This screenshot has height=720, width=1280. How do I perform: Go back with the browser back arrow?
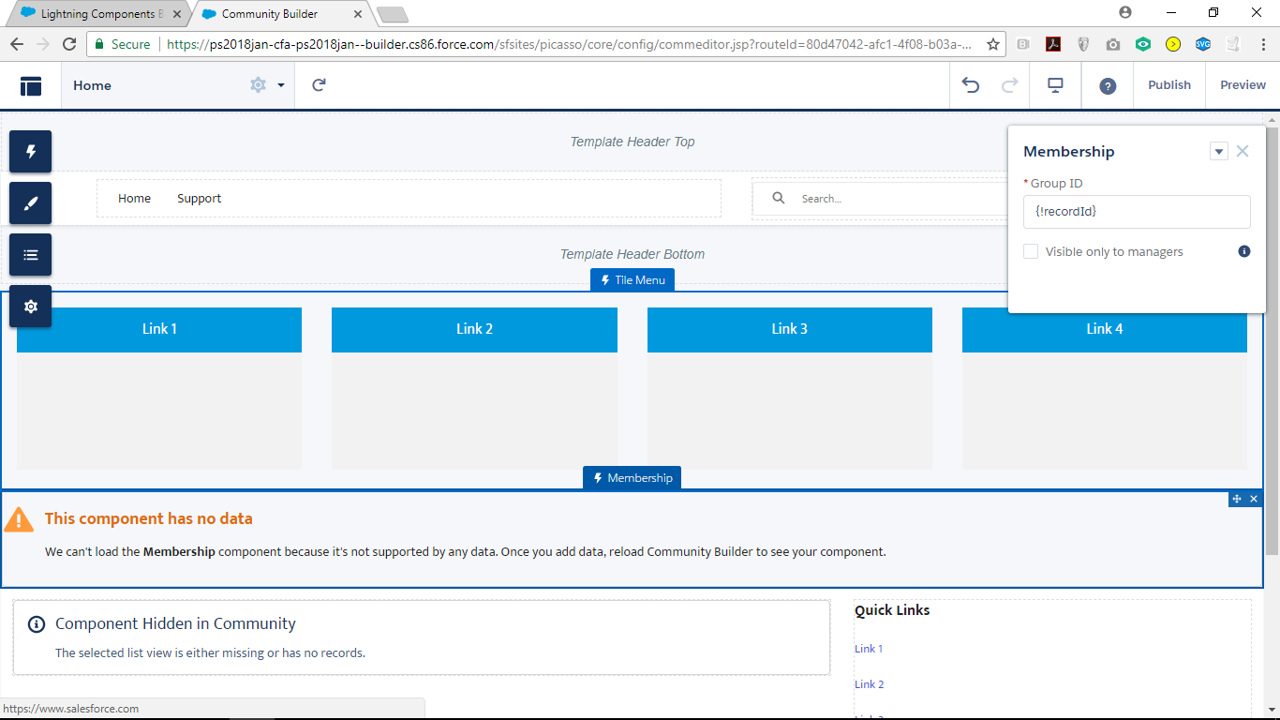[x=17, y=44]
